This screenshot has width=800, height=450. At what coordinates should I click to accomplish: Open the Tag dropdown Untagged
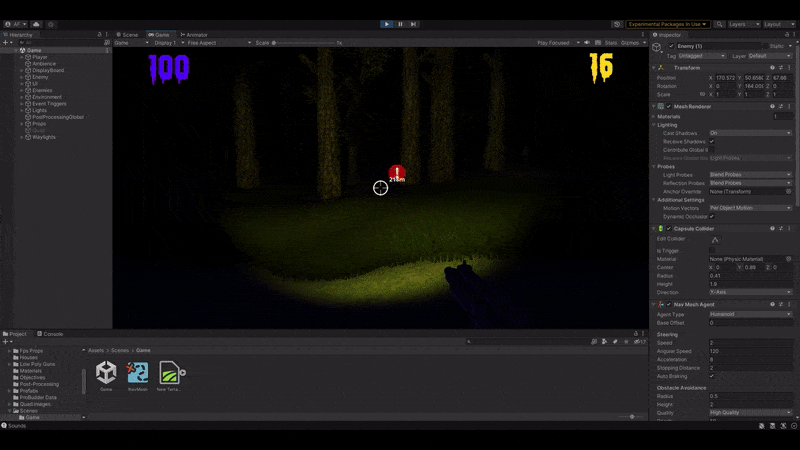(x=702, y=56)
